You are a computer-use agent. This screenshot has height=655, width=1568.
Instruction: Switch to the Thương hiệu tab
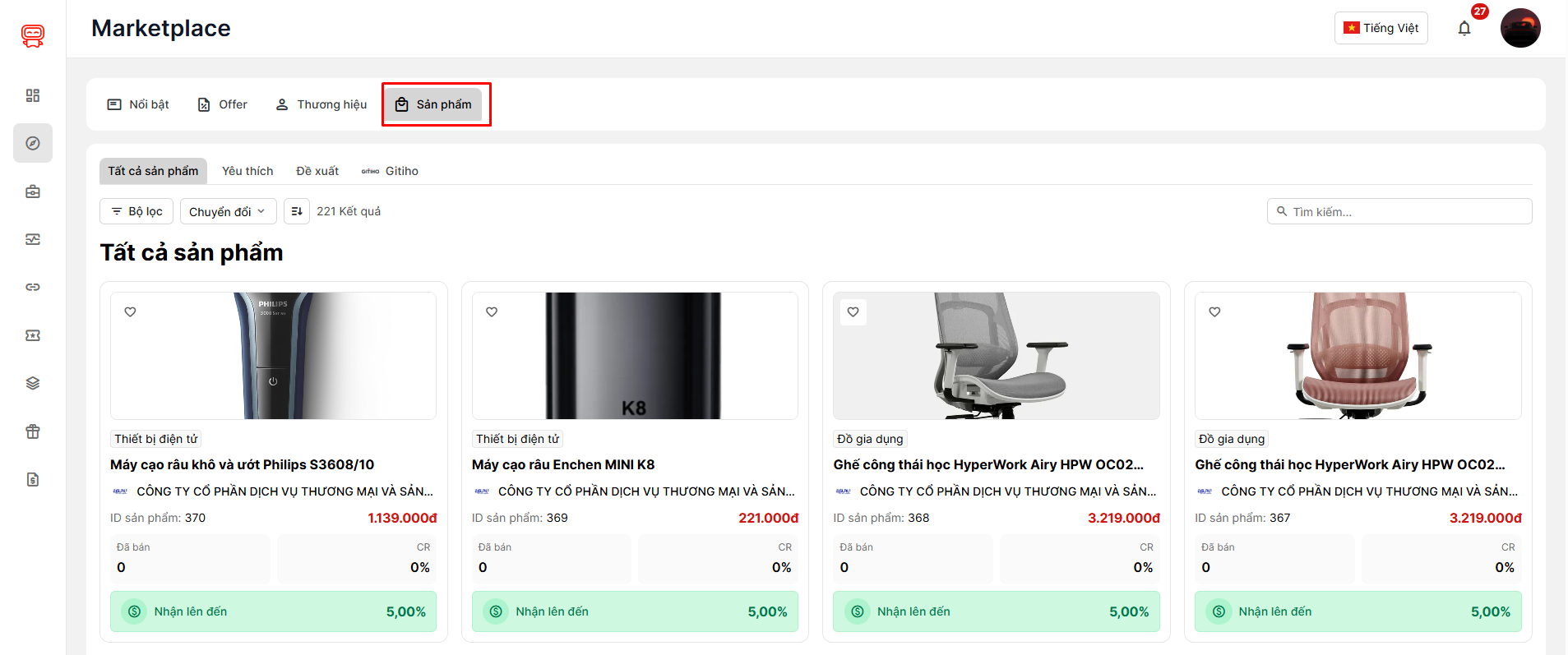(x=321, y=104)
